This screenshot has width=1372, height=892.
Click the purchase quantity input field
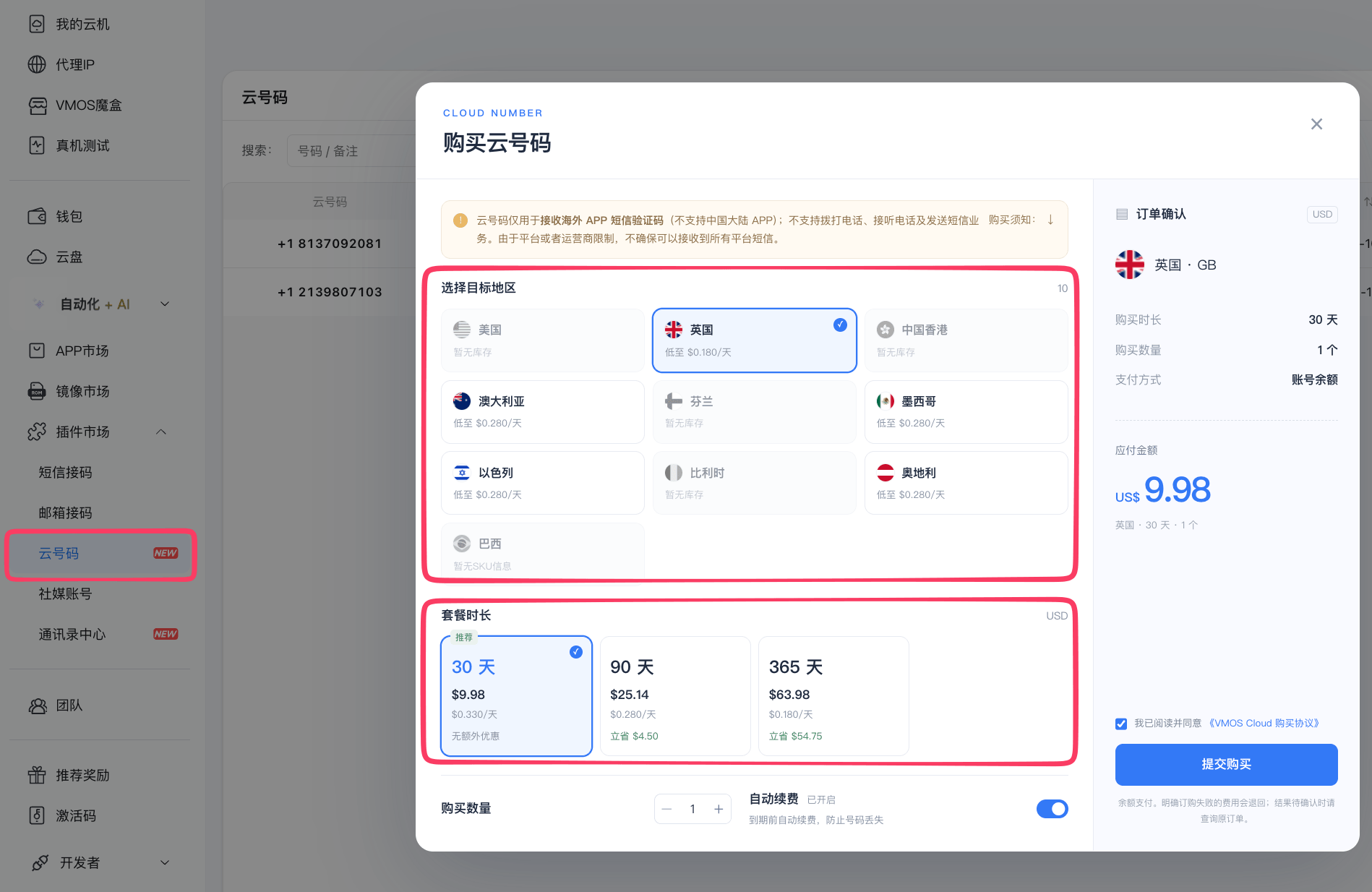tap(693, 809)
